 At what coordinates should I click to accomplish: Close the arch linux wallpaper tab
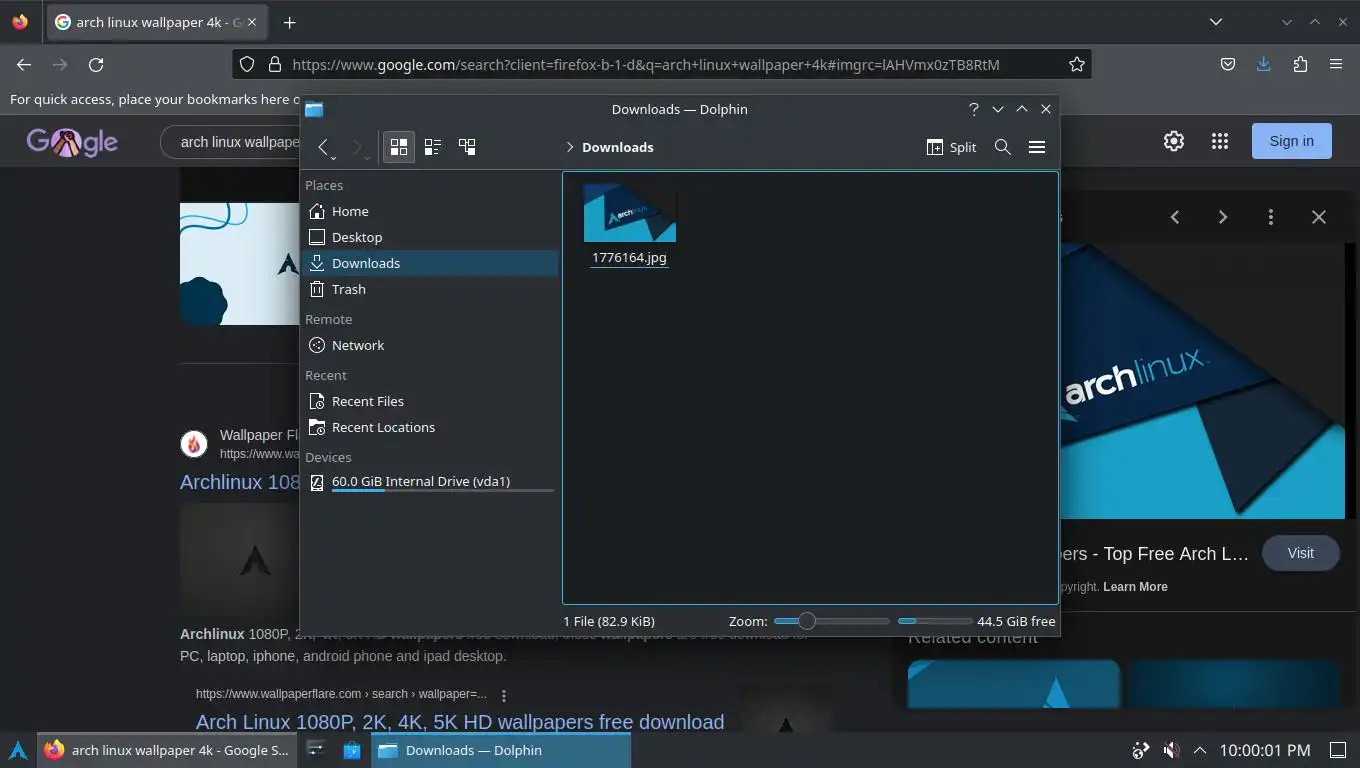[x=251, y=22]
